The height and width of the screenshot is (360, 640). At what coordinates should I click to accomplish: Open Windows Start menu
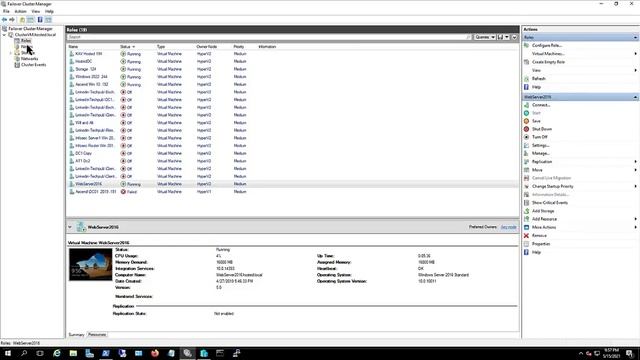point(8,353)
